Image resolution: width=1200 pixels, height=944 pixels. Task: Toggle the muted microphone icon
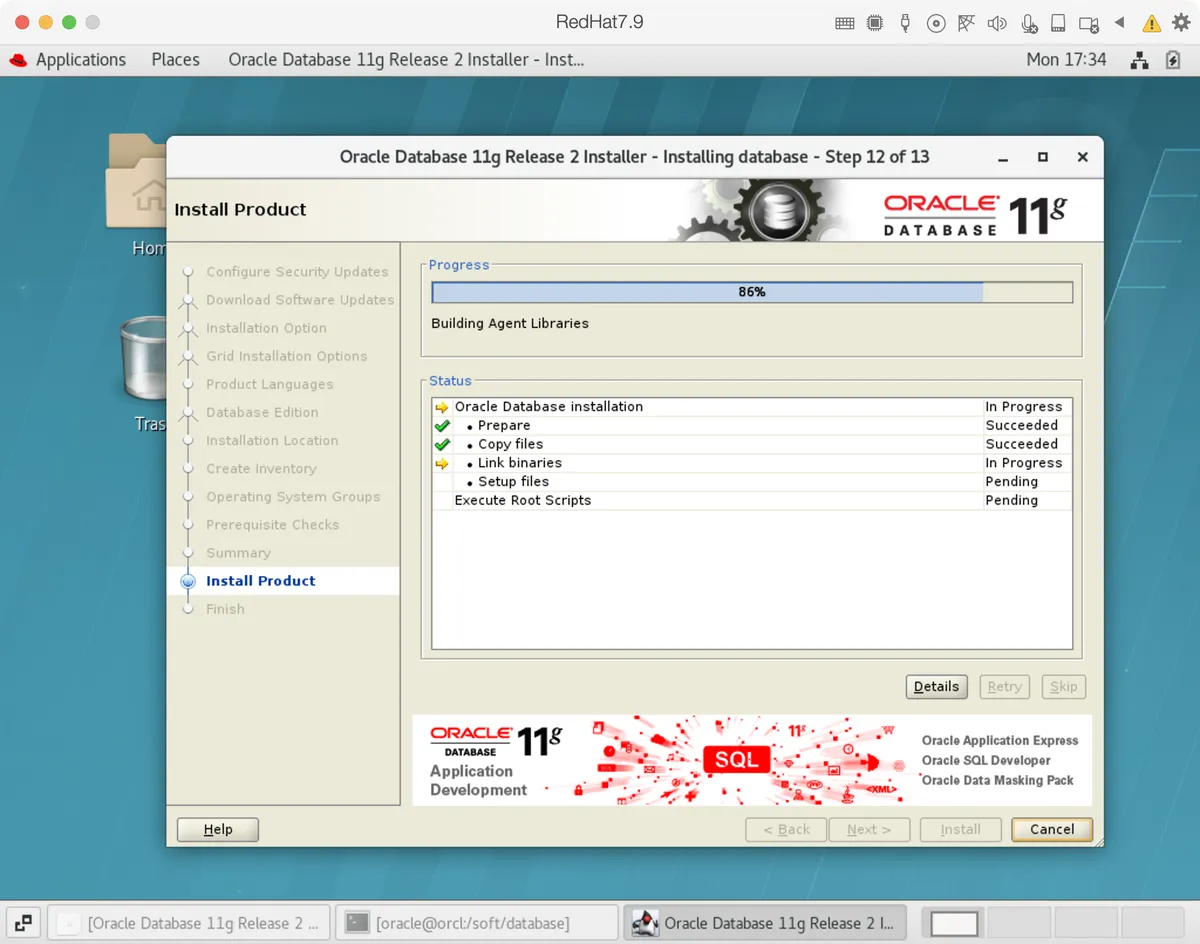[x=1028, y=22]
